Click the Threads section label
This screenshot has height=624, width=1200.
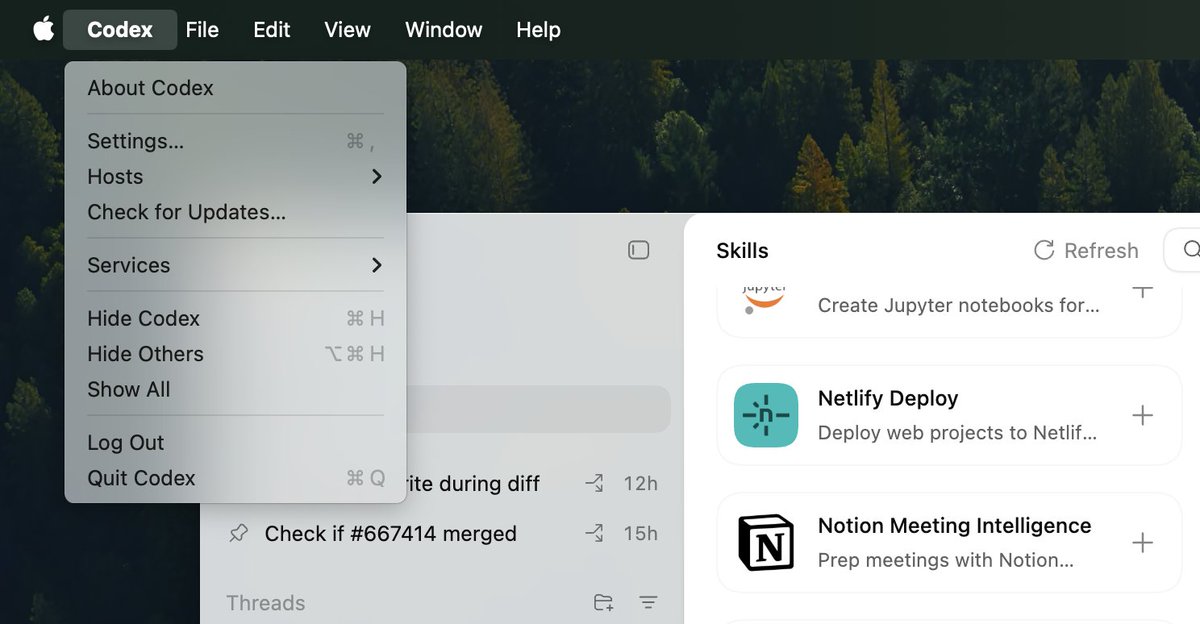tap(266, 603)
